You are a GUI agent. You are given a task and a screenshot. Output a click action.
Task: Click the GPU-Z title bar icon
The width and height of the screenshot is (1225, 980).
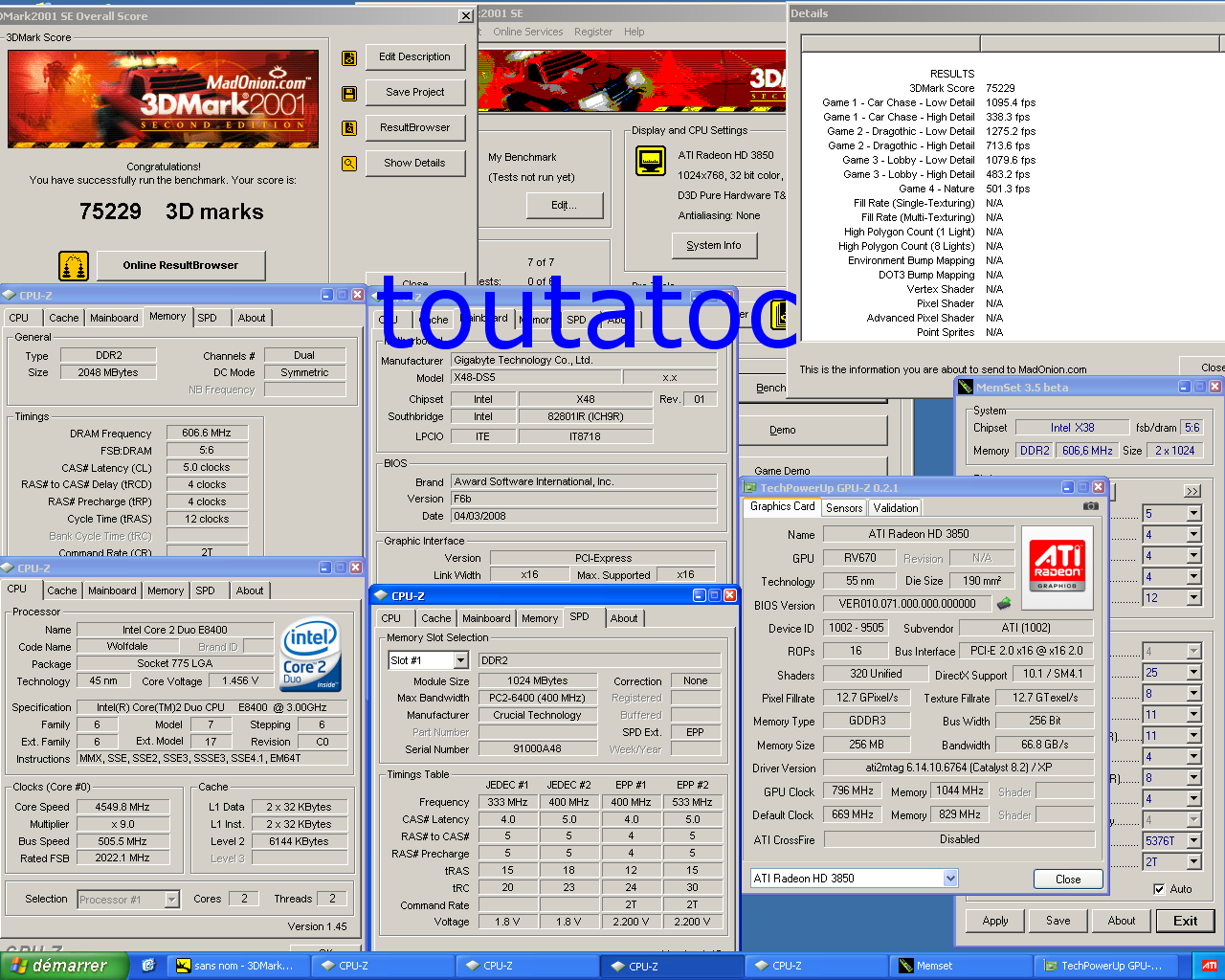pos(750,488)
